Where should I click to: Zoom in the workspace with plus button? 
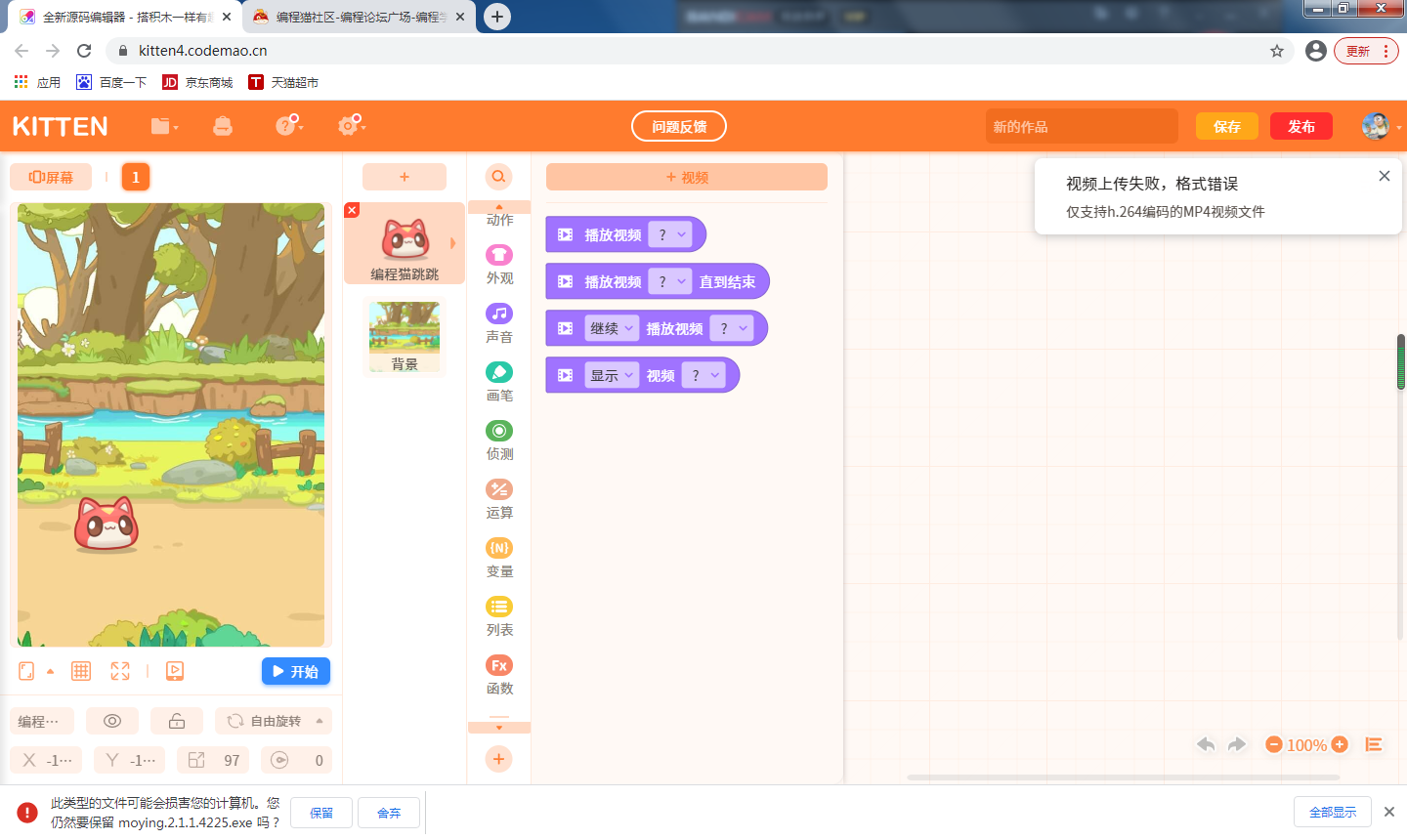(1340, 744)
